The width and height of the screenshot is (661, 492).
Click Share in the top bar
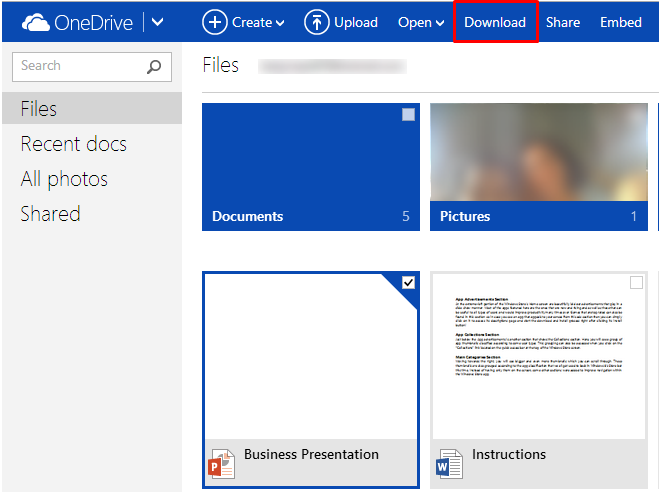(563, 22)
